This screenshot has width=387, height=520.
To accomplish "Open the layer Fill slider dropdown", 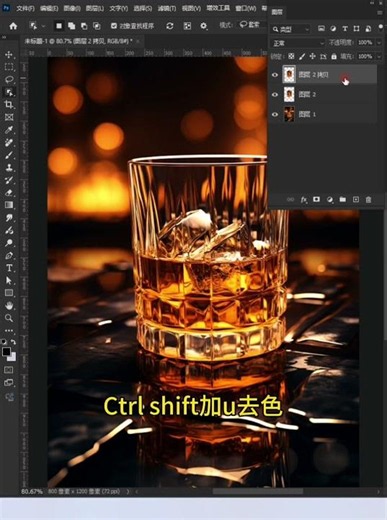I will (379, 57).
